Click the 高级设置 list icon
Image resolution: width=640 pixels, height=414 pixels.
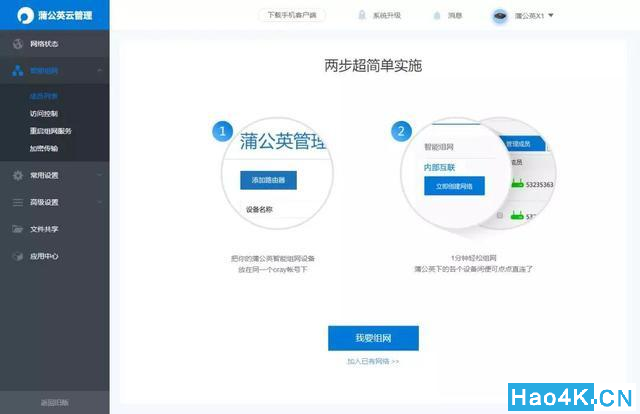(18, 202)
